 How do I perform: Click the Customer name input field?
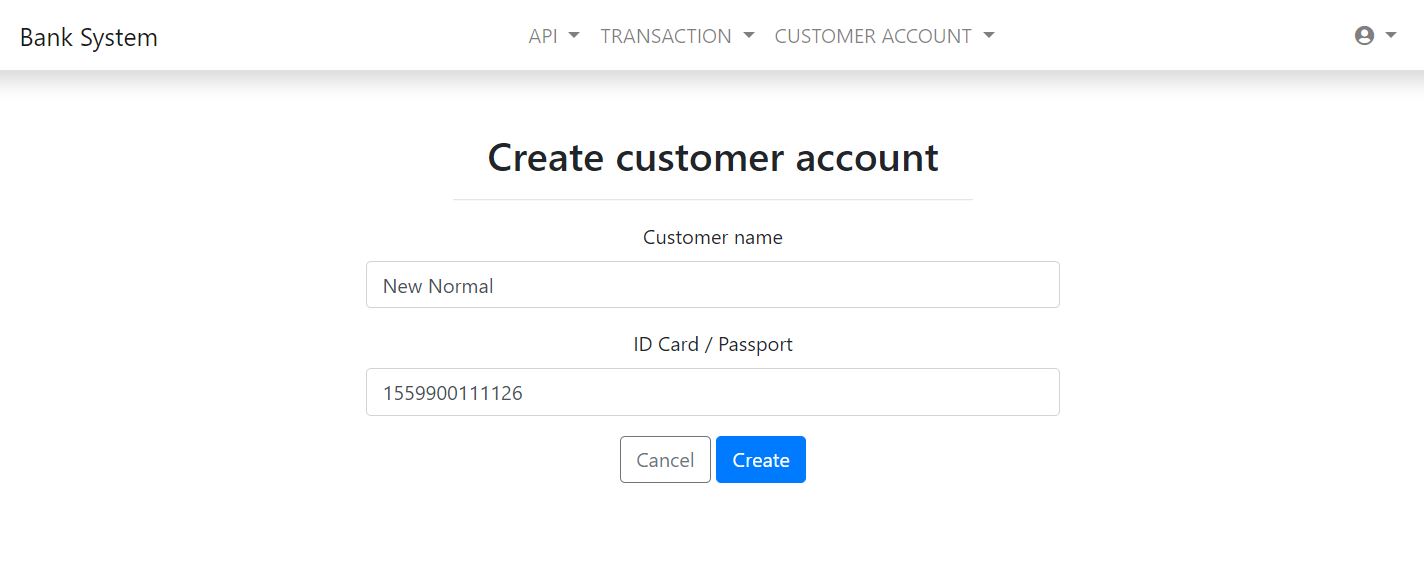[x=712, y=284]
